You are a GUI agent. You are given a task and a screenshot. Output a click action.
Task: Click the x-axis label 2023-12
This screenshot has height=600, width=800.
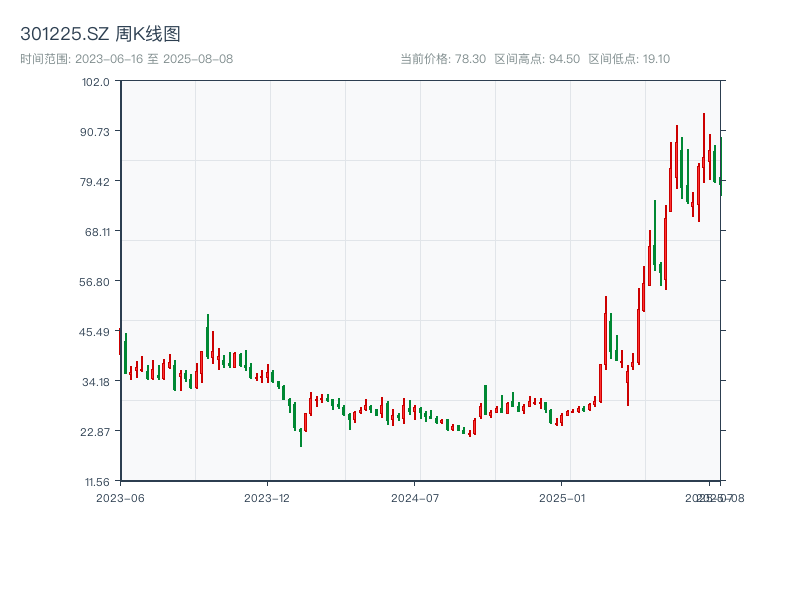pyautogui.click(x=267, y=498)
